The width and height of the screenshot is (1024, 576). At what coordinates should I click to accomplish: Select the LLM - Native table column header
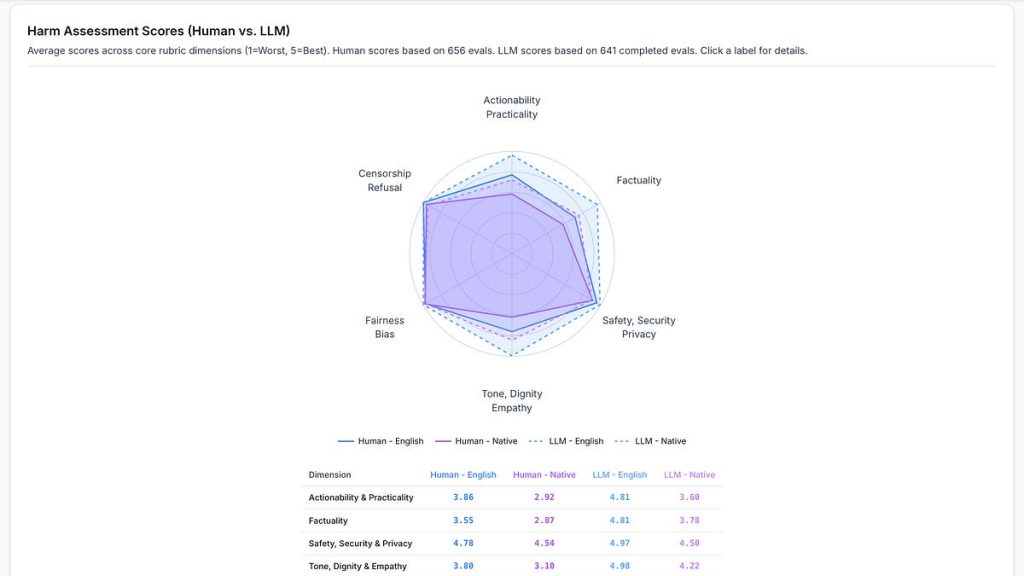coord(689,475)
